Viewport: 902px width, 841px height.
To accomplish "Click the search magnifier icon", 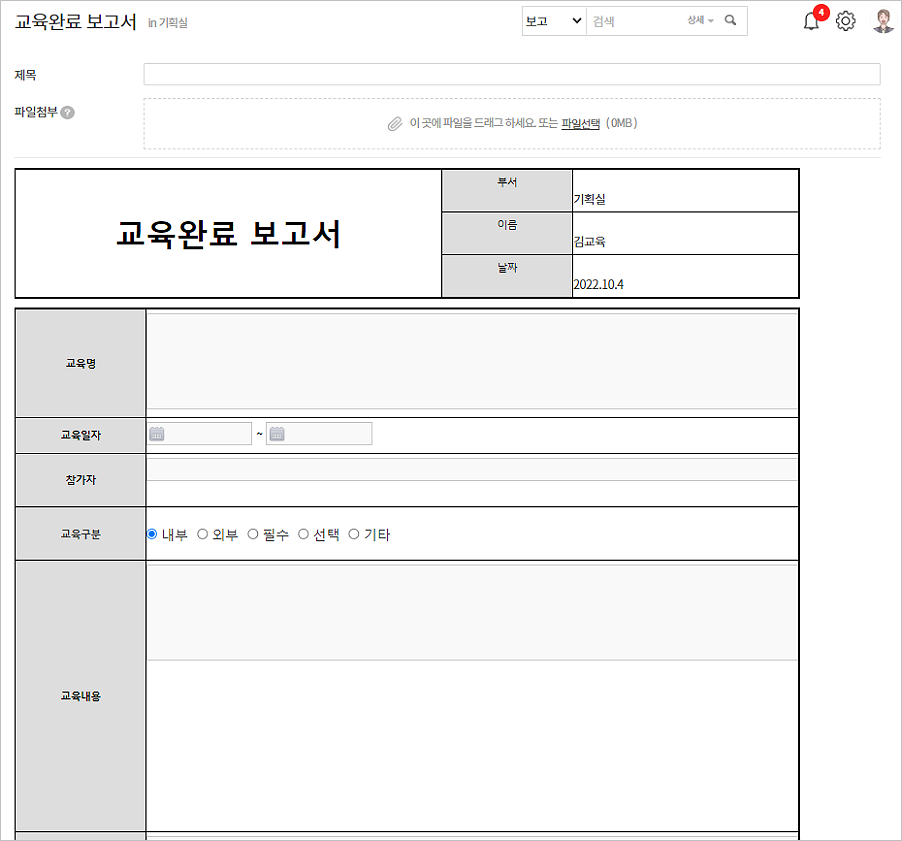I will pos(731,21).
